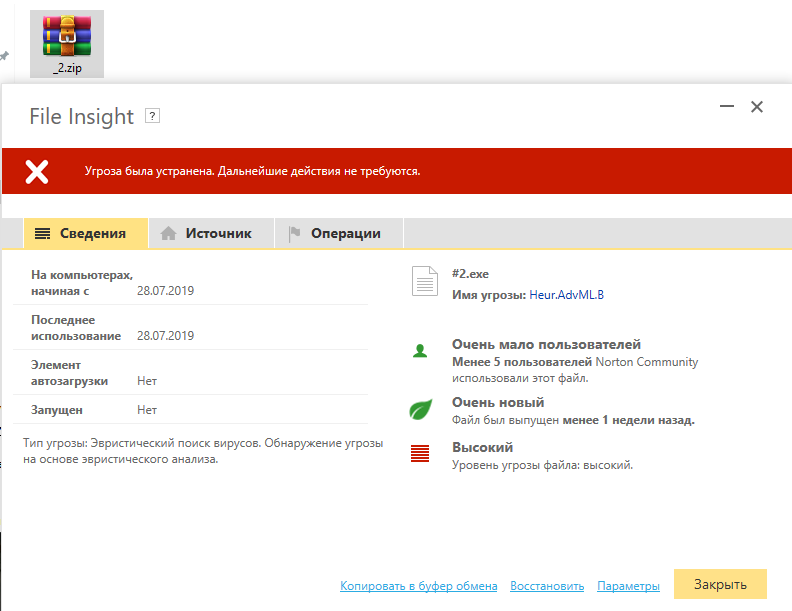The image size is (792, 611).
Task: Click the Запущен value Нет
Action: click(x=147, y=410)
